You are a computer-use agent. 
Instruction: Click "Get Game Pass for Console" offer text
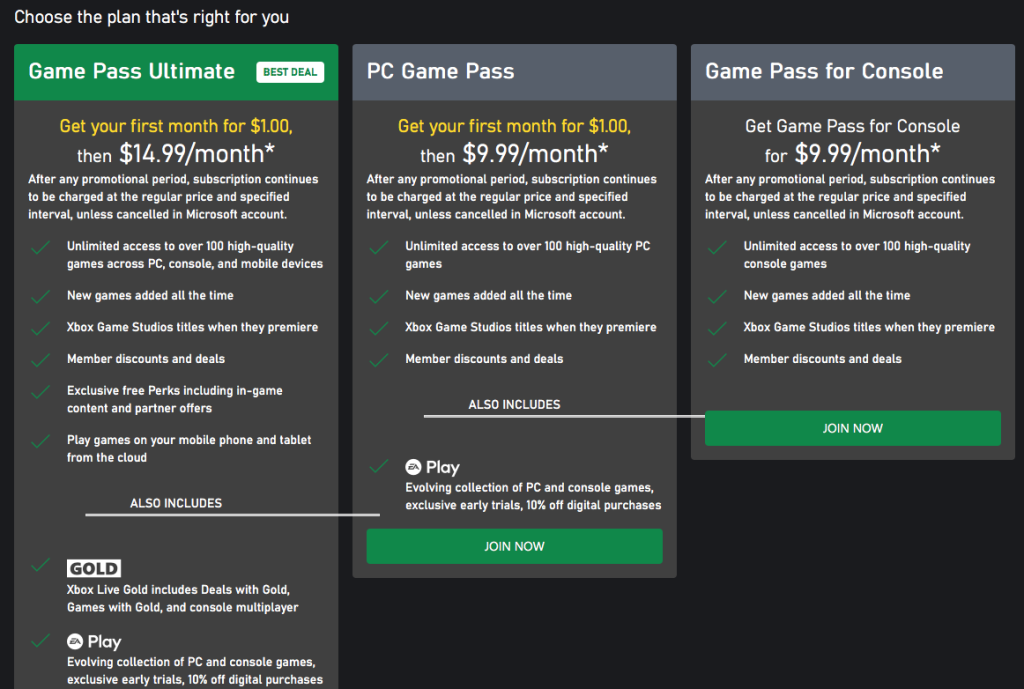pyautogui.click(x=852, y=126)
